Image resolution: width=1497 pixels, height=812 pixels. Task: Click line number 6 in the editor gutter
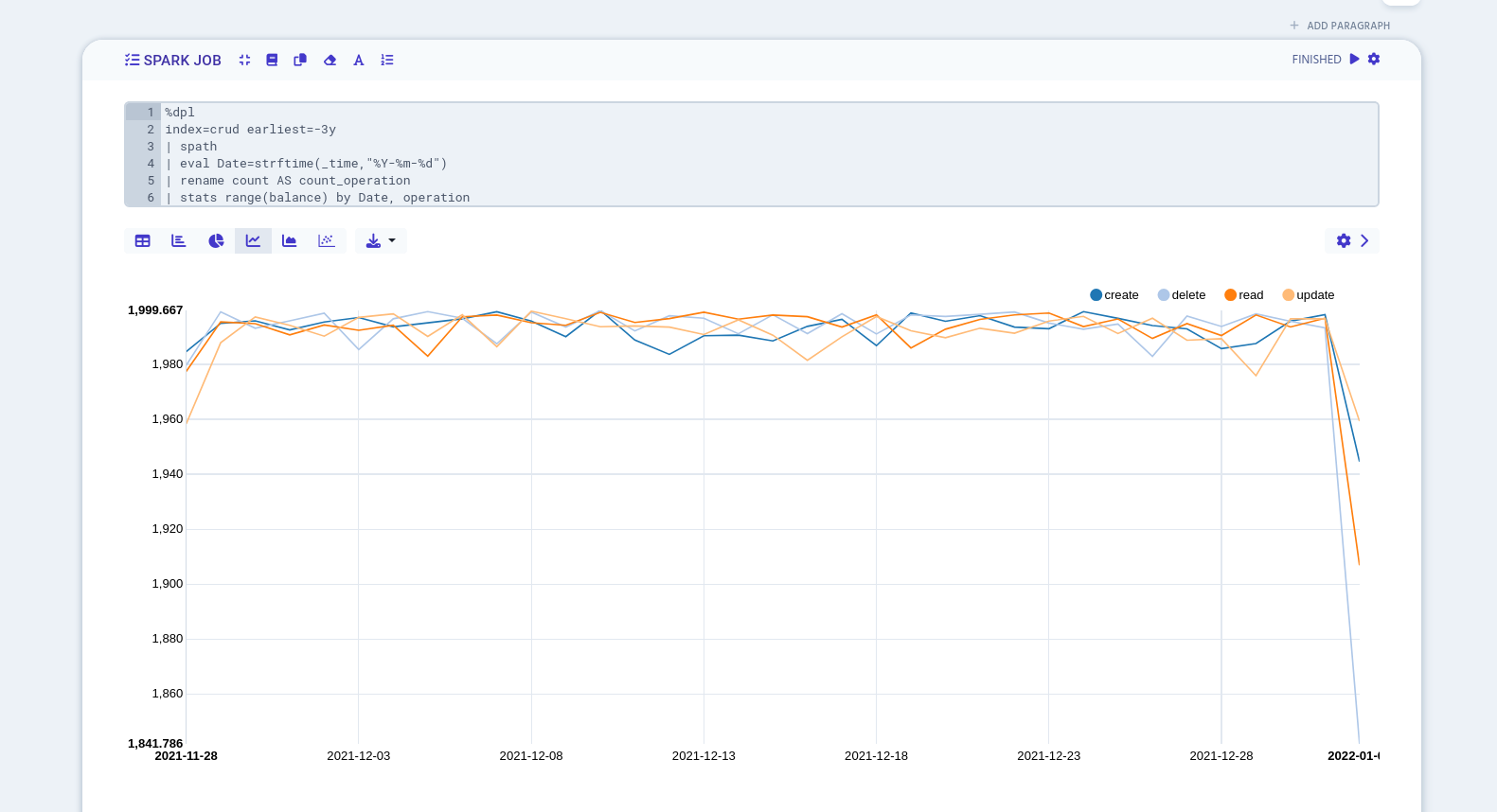click(x=151, y=198)
